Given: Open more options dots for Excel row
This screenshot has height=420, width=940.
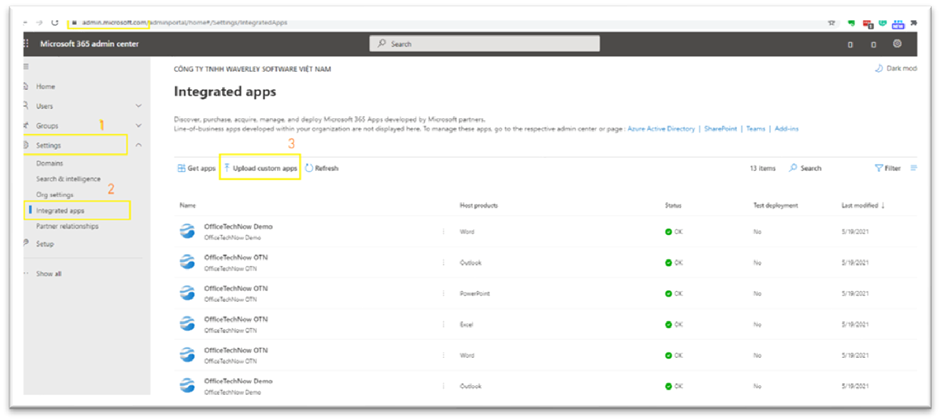Looking at the screenshot, I should coord(444,324).
